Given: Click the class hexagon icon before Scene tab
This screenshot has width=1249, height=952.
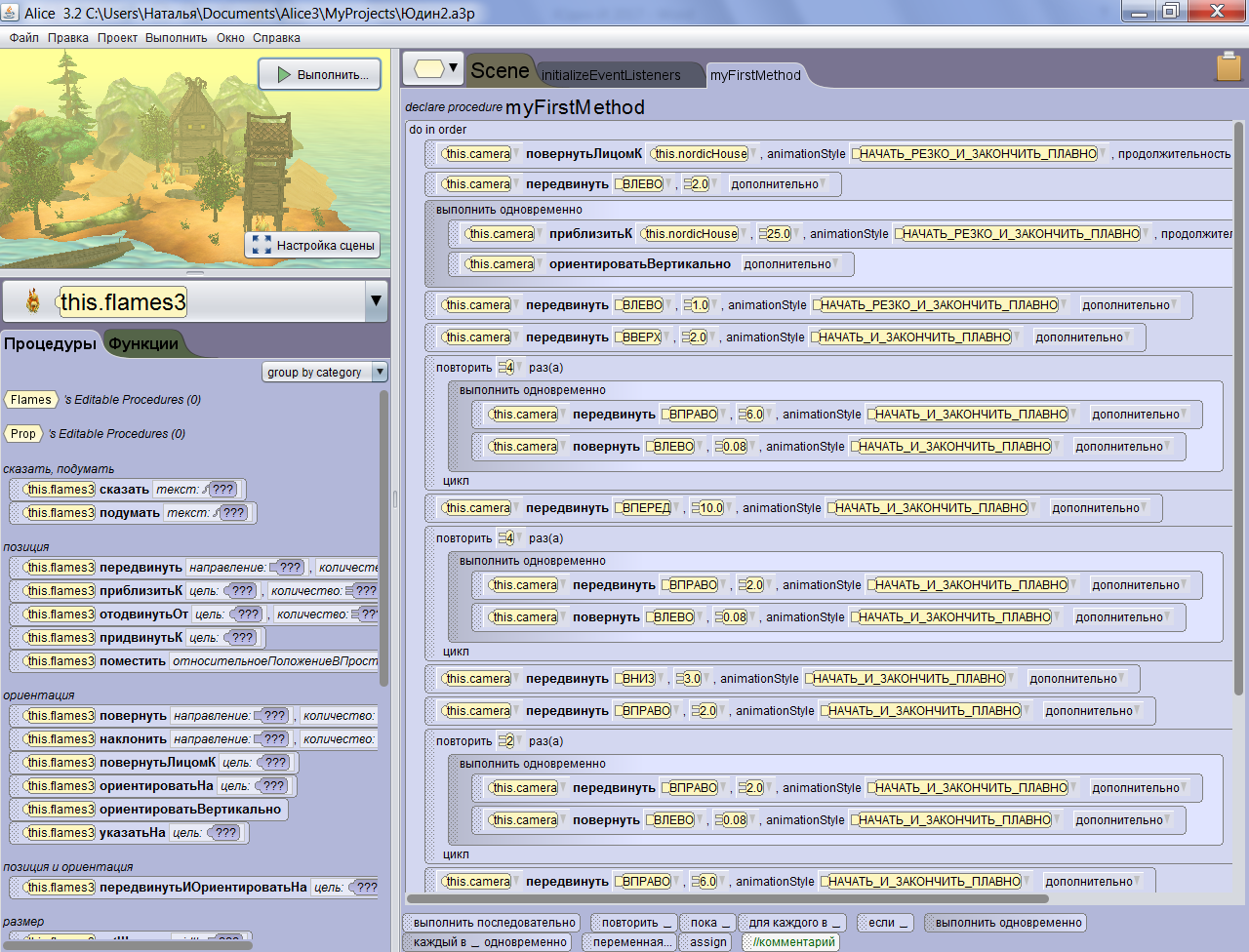Looking at the screenshot, I should tap(429, 68).
